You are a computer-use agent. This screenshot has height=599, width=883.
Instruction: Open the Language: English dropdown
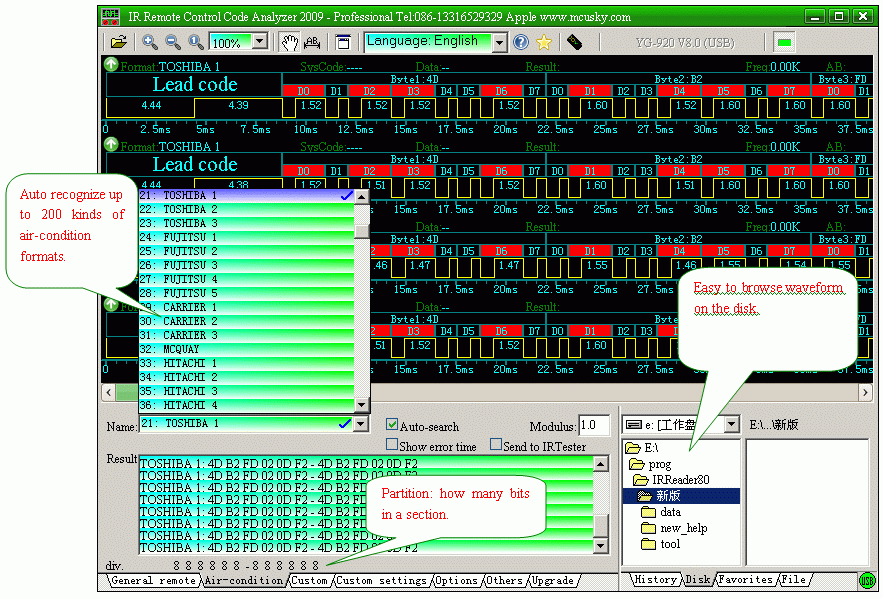[499, 42]
